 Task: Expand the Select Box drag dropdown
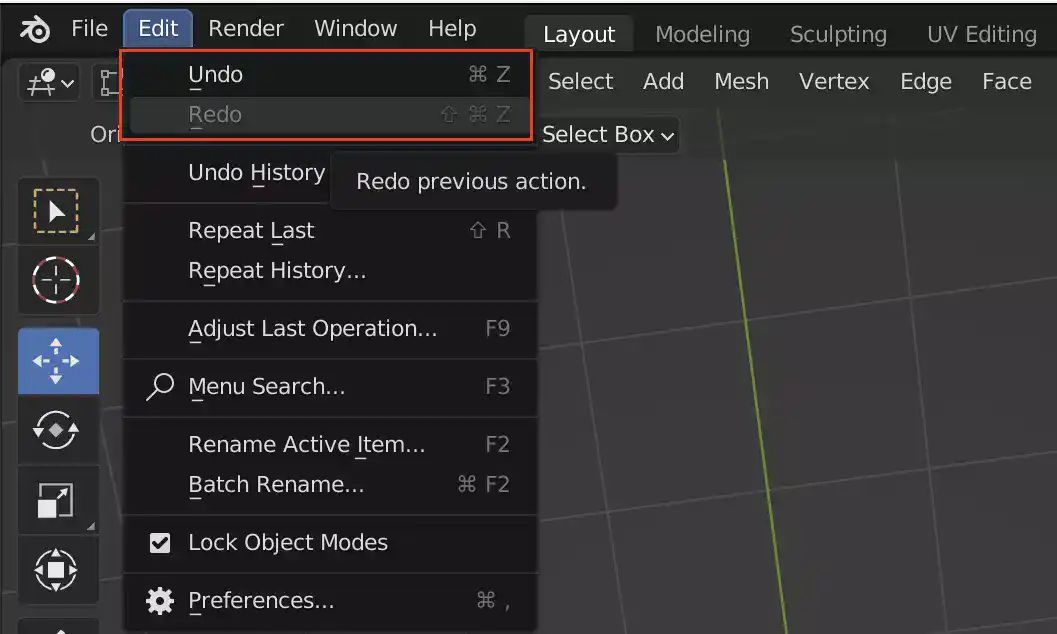(608, 135)
